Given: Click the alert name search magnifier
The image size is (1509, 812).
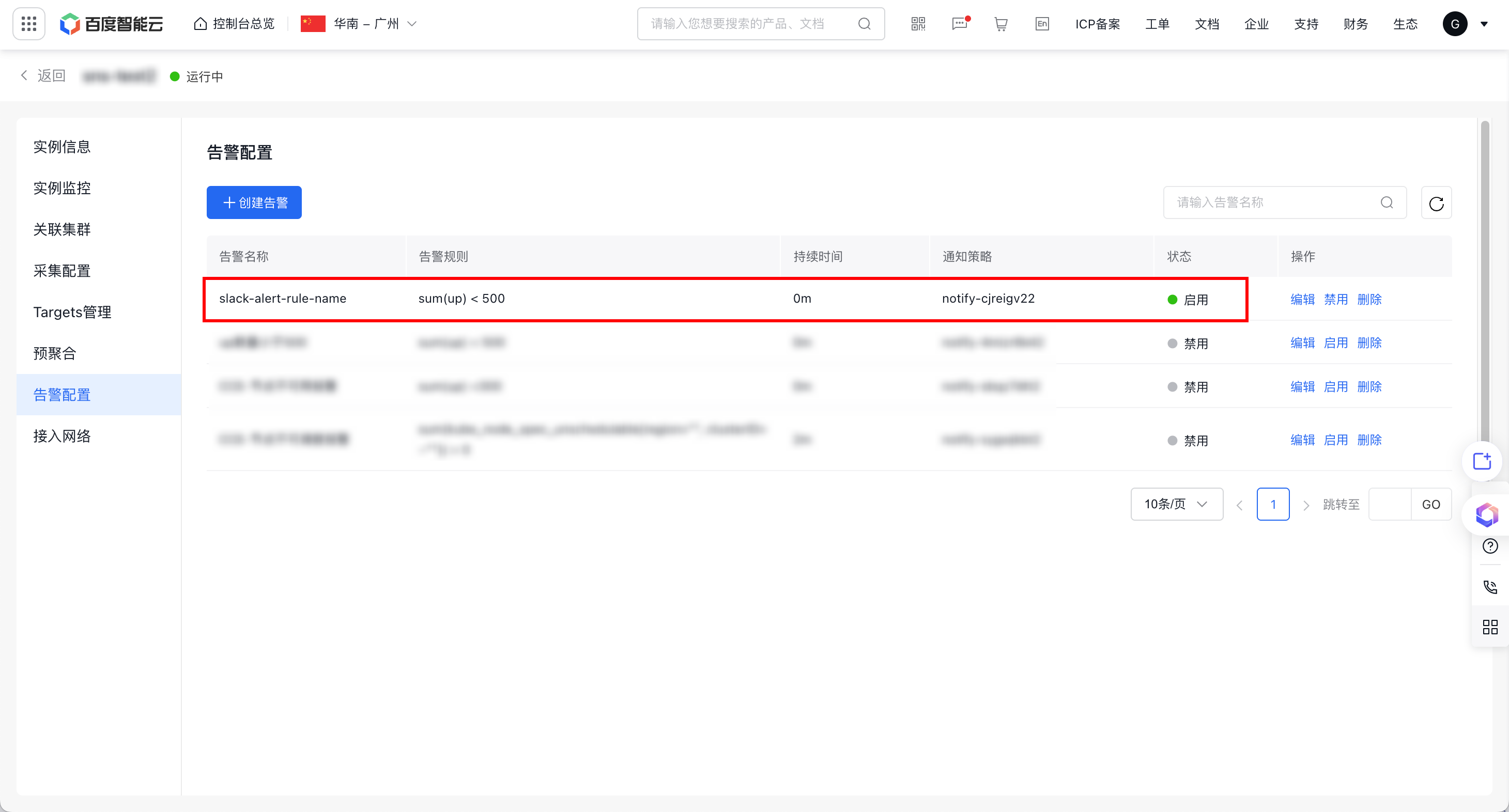Looking at the screenshot, I should click(1387, 202).
